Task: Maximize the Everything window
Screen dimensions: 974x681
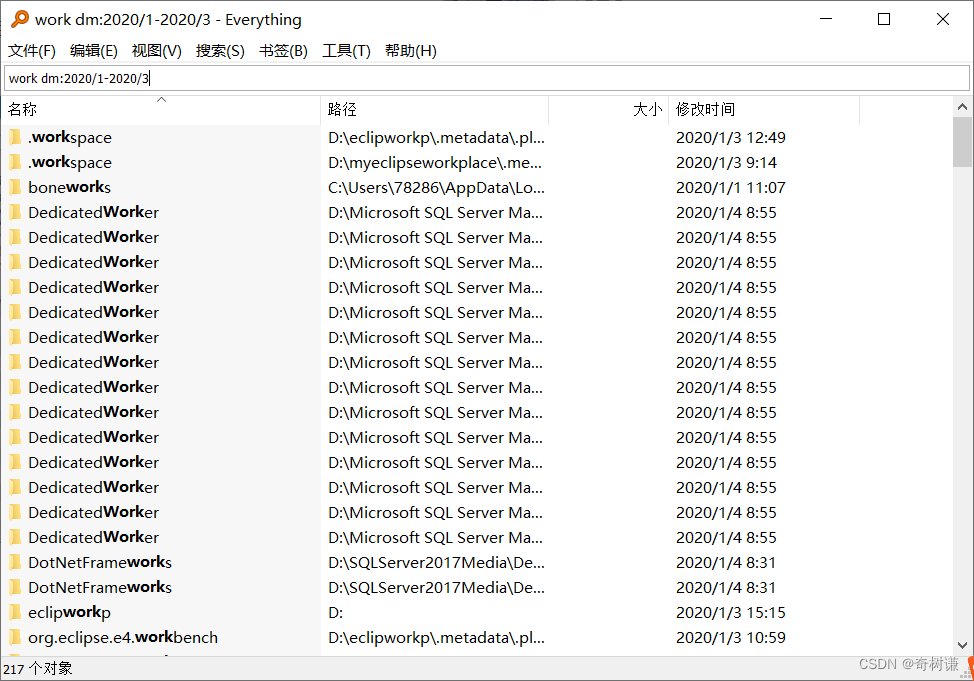Action: pos(884,19)
